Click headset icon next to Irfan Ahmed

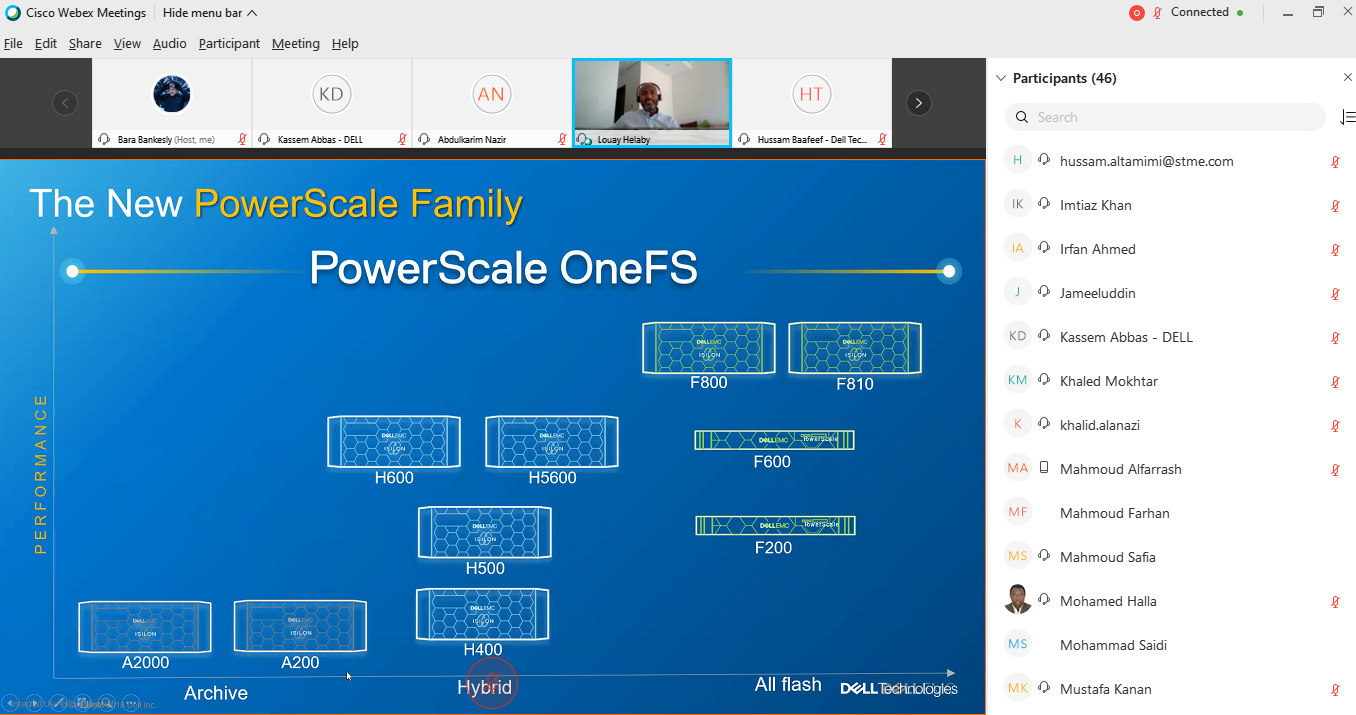[1044, 249]
